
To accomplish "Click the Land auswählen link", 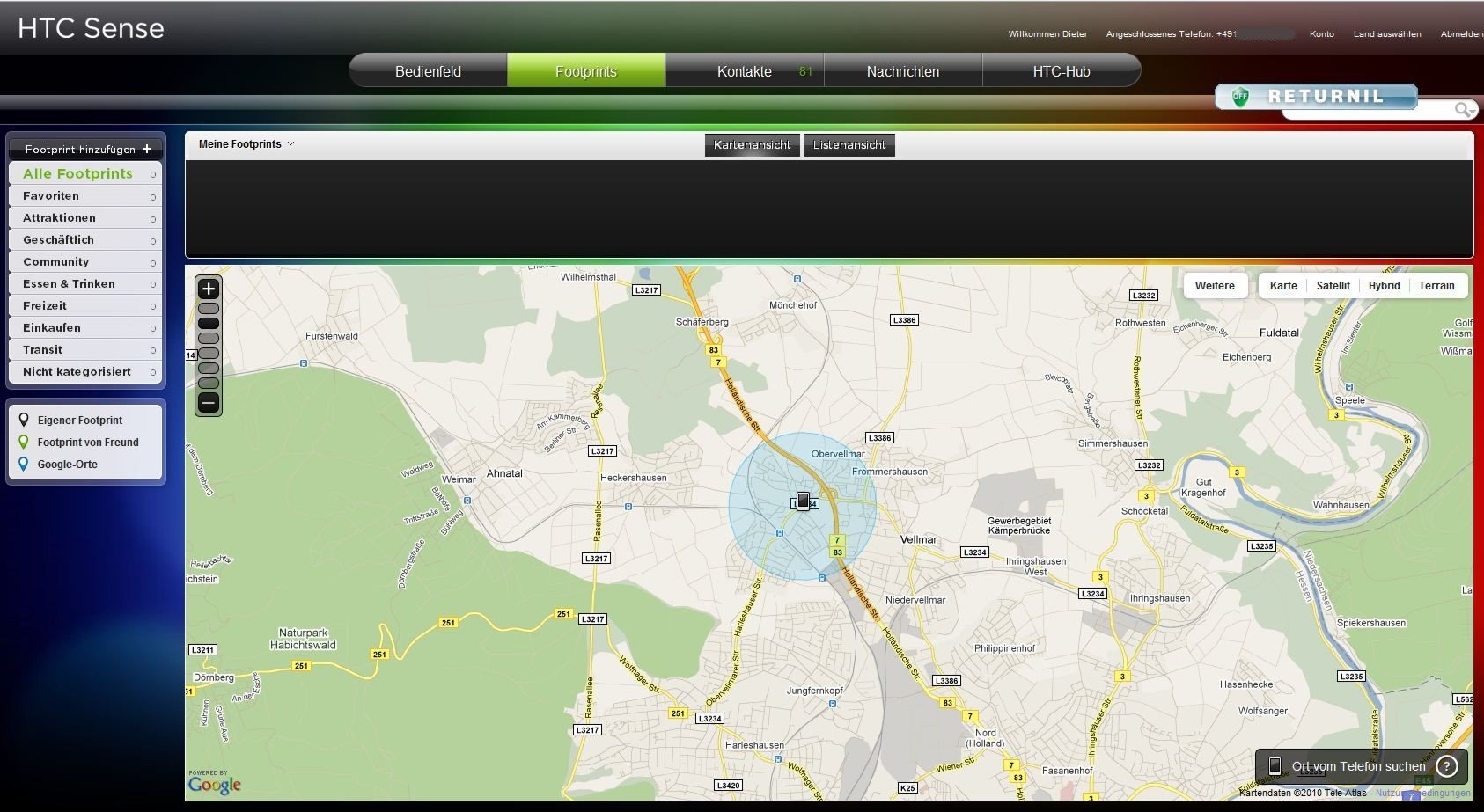I will click(x=1387, y=33).
